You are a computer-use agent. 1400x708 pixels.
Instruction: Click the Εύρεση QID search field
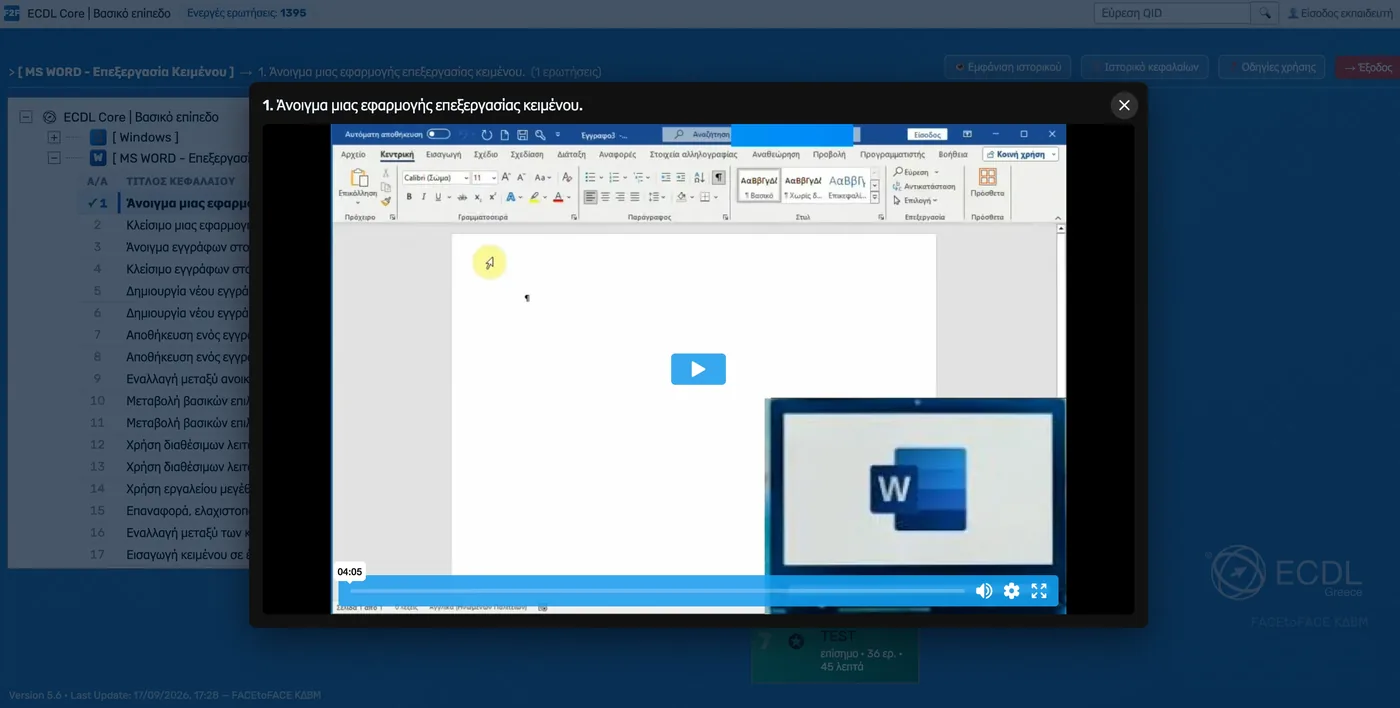(1172, 13)
